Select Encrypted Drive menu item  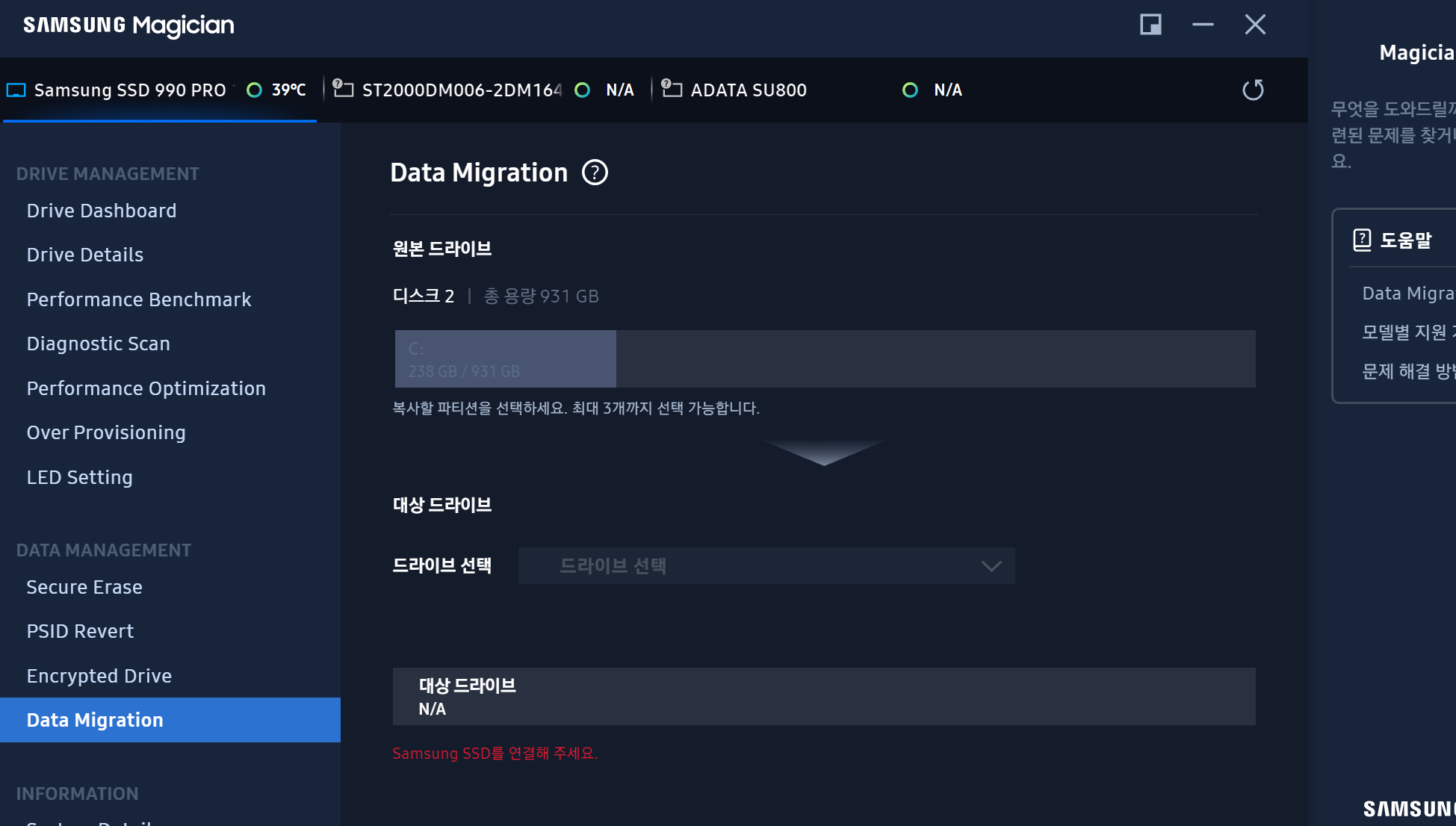[x=99, y=676]
